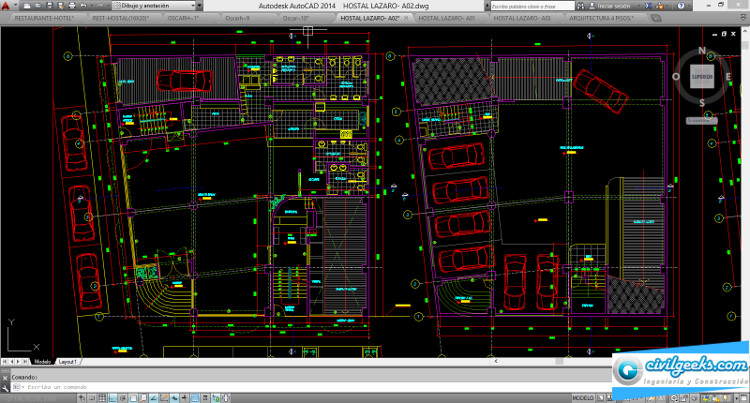Switch to the Layout1 tab

68,361
